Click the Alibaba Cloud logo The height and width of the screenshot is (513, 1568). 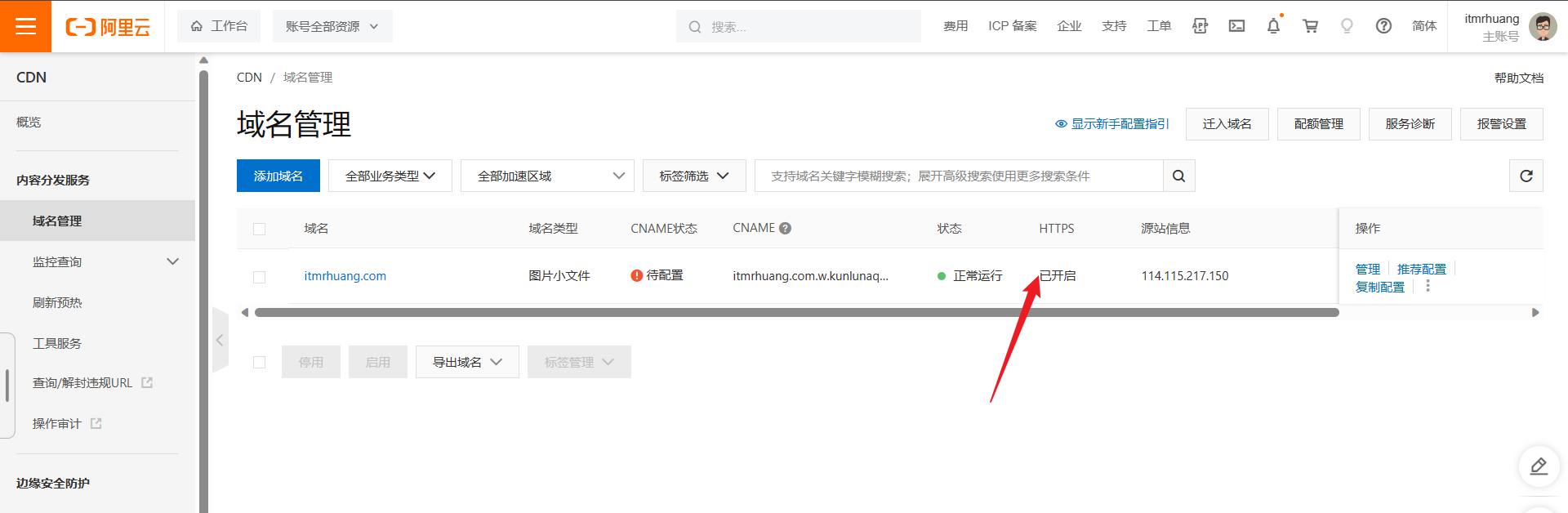(108, 27)
